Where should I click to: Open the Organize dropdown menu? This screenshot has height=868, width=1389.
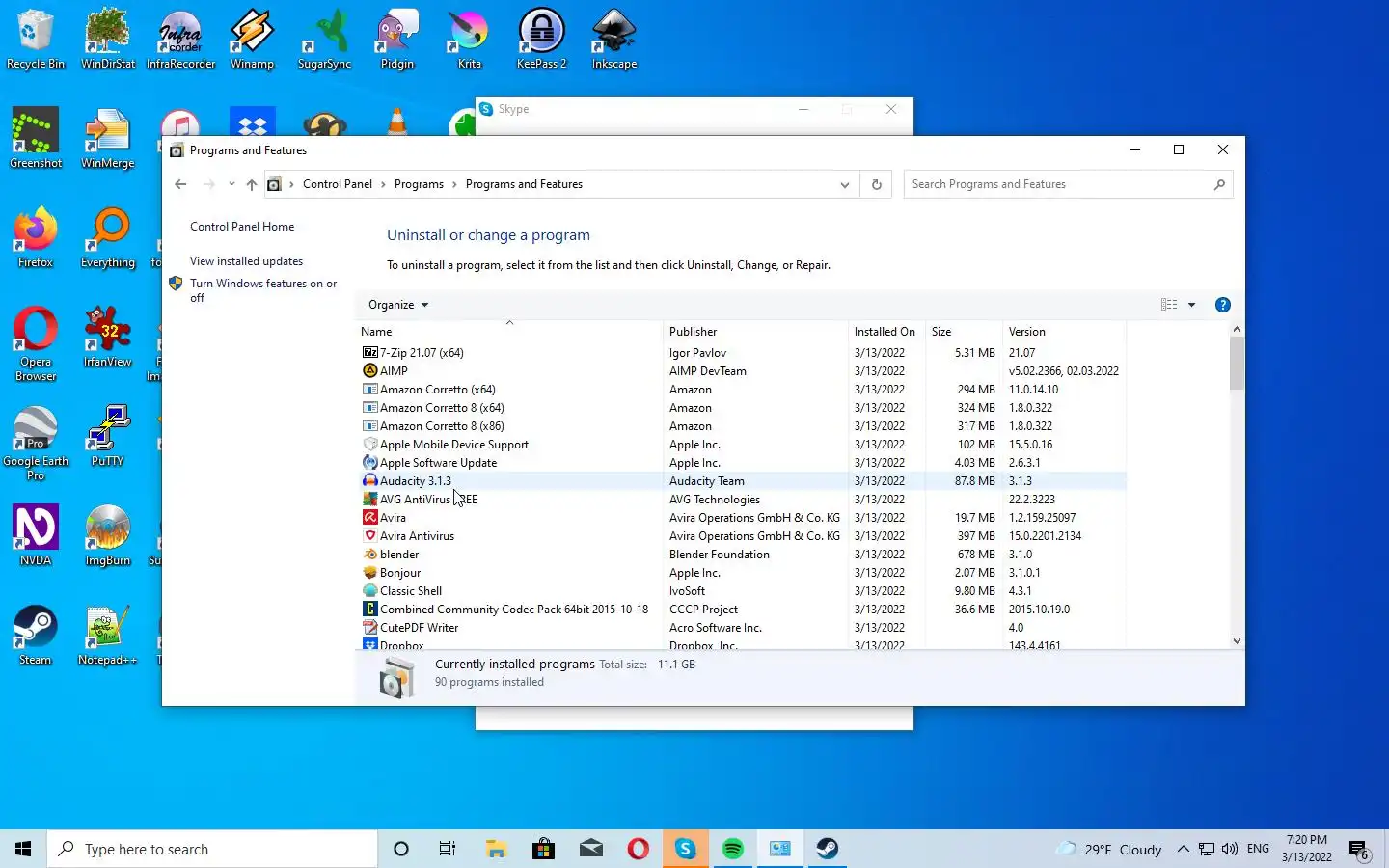point(398,305)
